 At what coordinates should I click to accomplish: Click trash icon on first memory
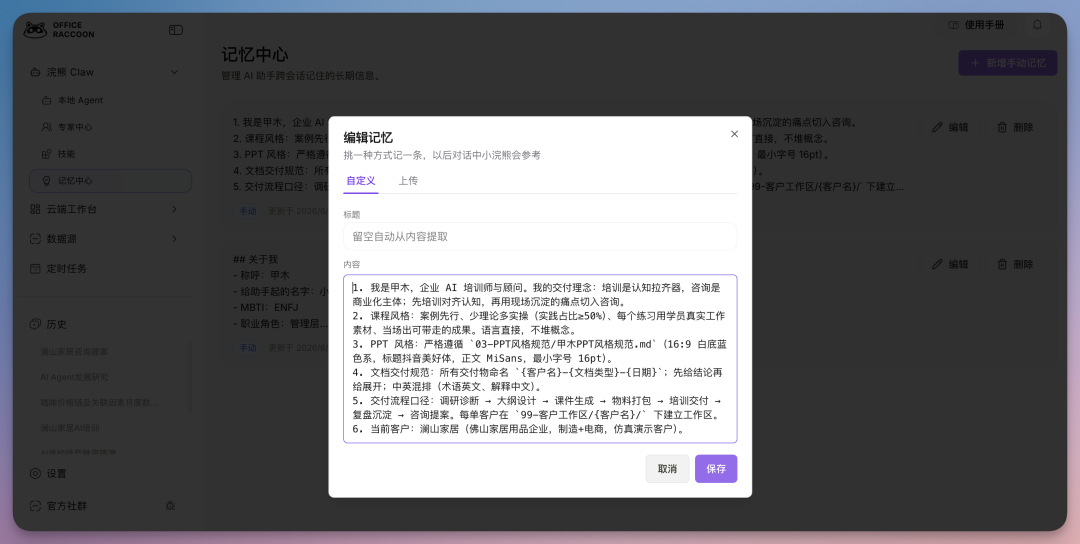click(x=1002, y=127)
